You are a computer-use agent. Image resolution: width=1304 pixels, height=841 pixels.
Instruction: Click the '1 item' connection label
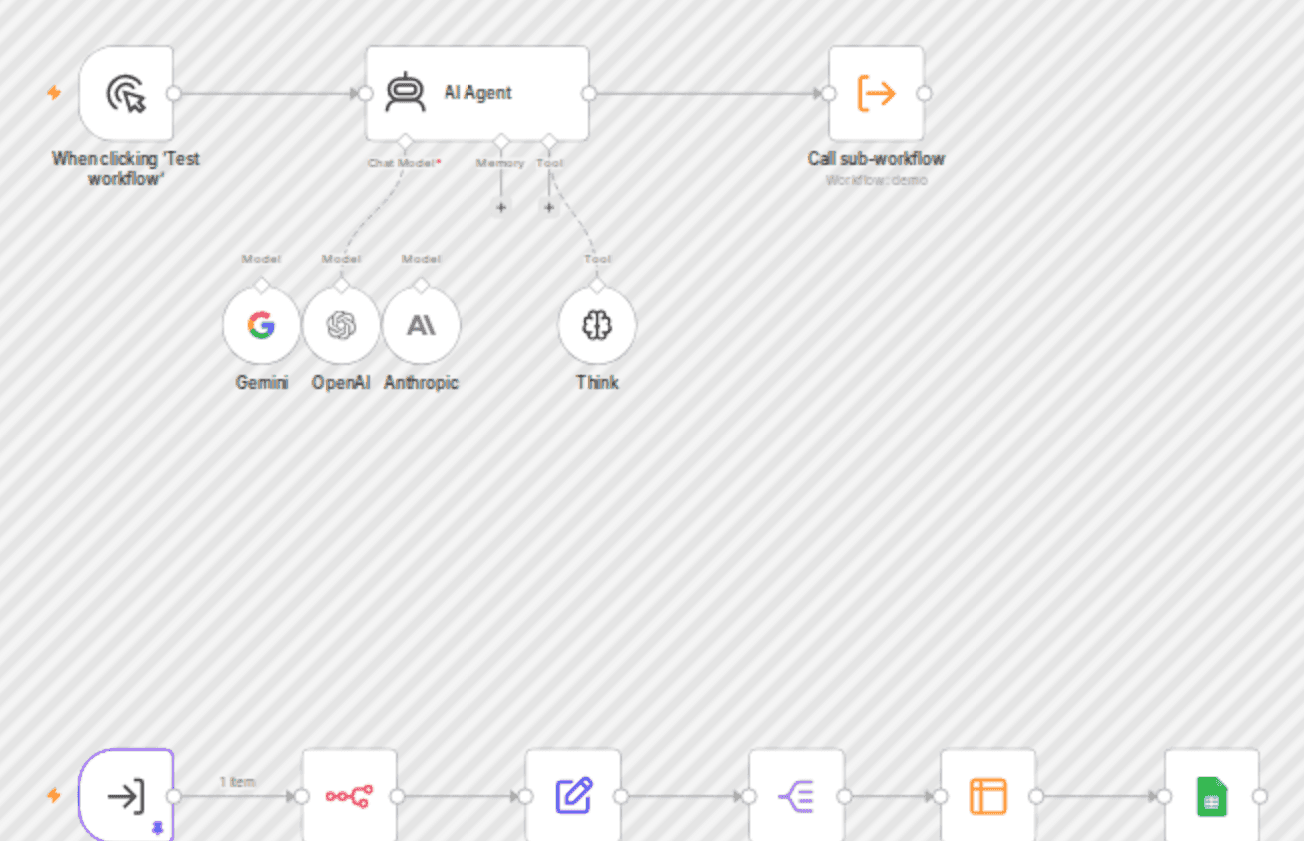coord(237,781)
